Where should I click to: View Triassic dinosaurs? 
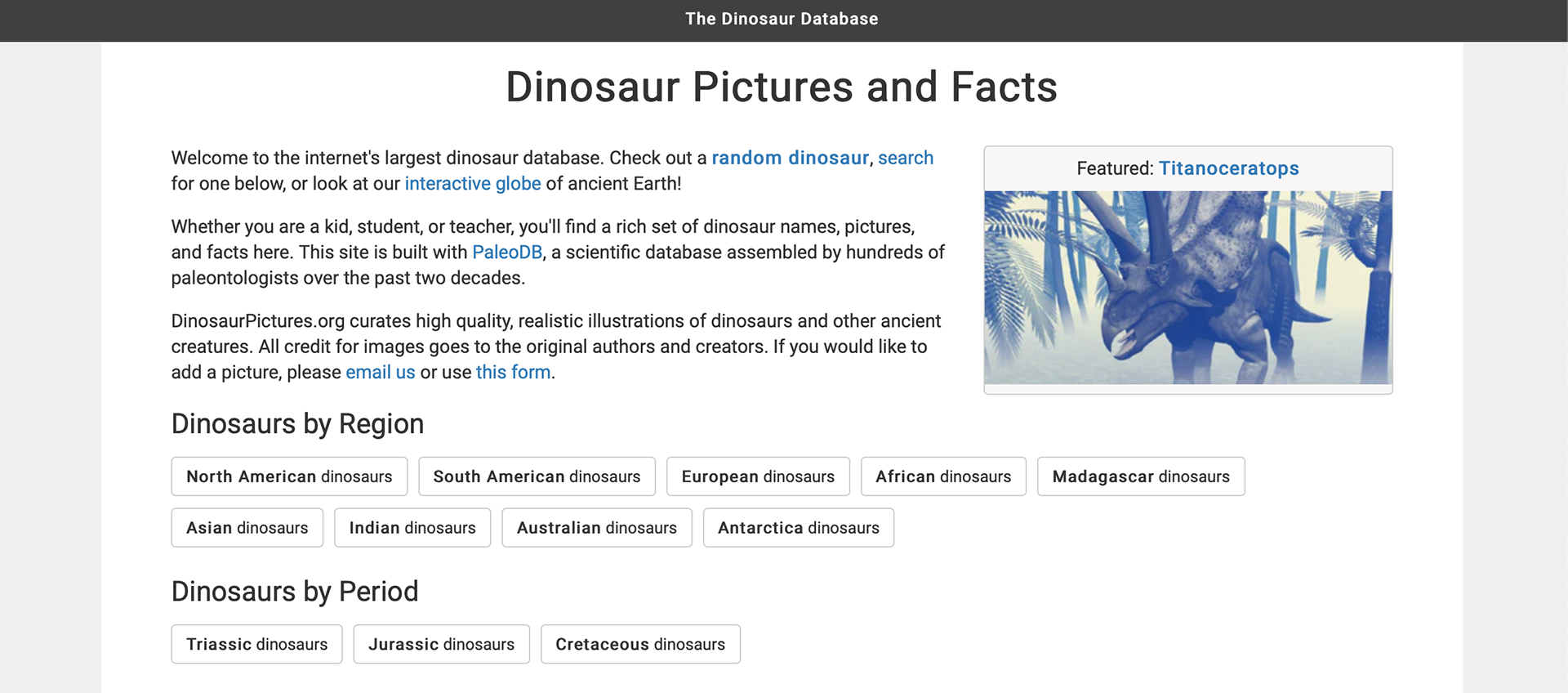(x=257, y=644)
